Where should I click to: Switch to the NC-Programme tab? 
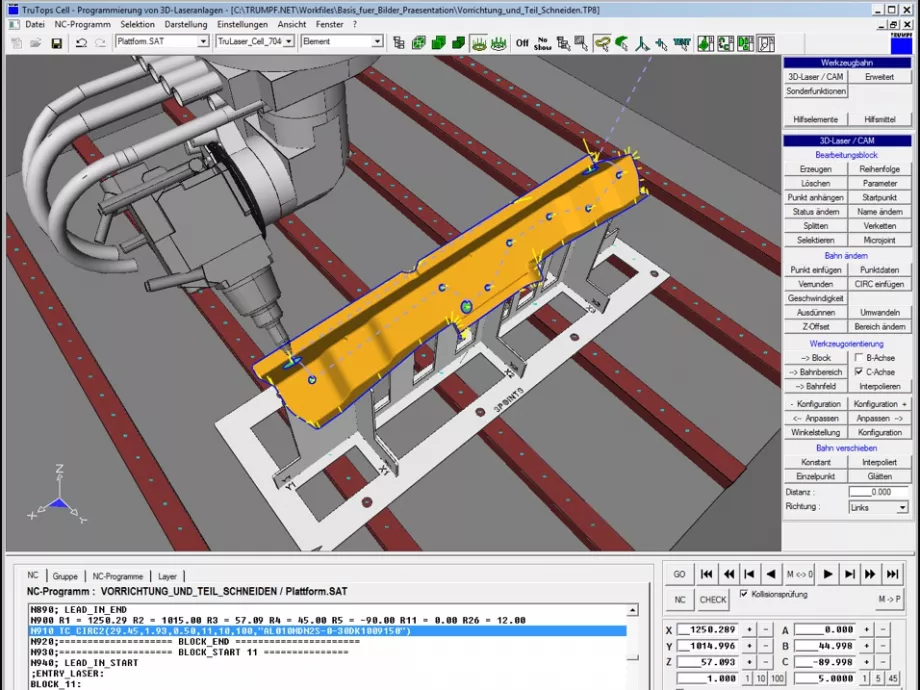tap(117, 576)
